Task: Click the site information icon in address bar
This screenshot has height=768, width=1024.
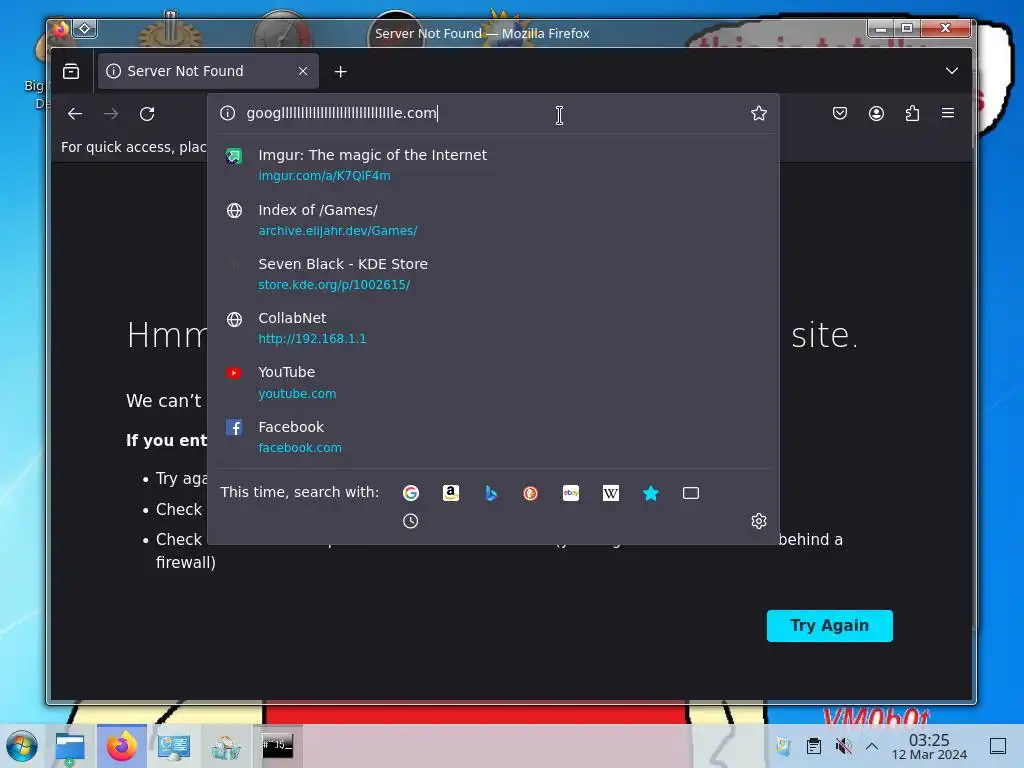Action: pos(227,114)
